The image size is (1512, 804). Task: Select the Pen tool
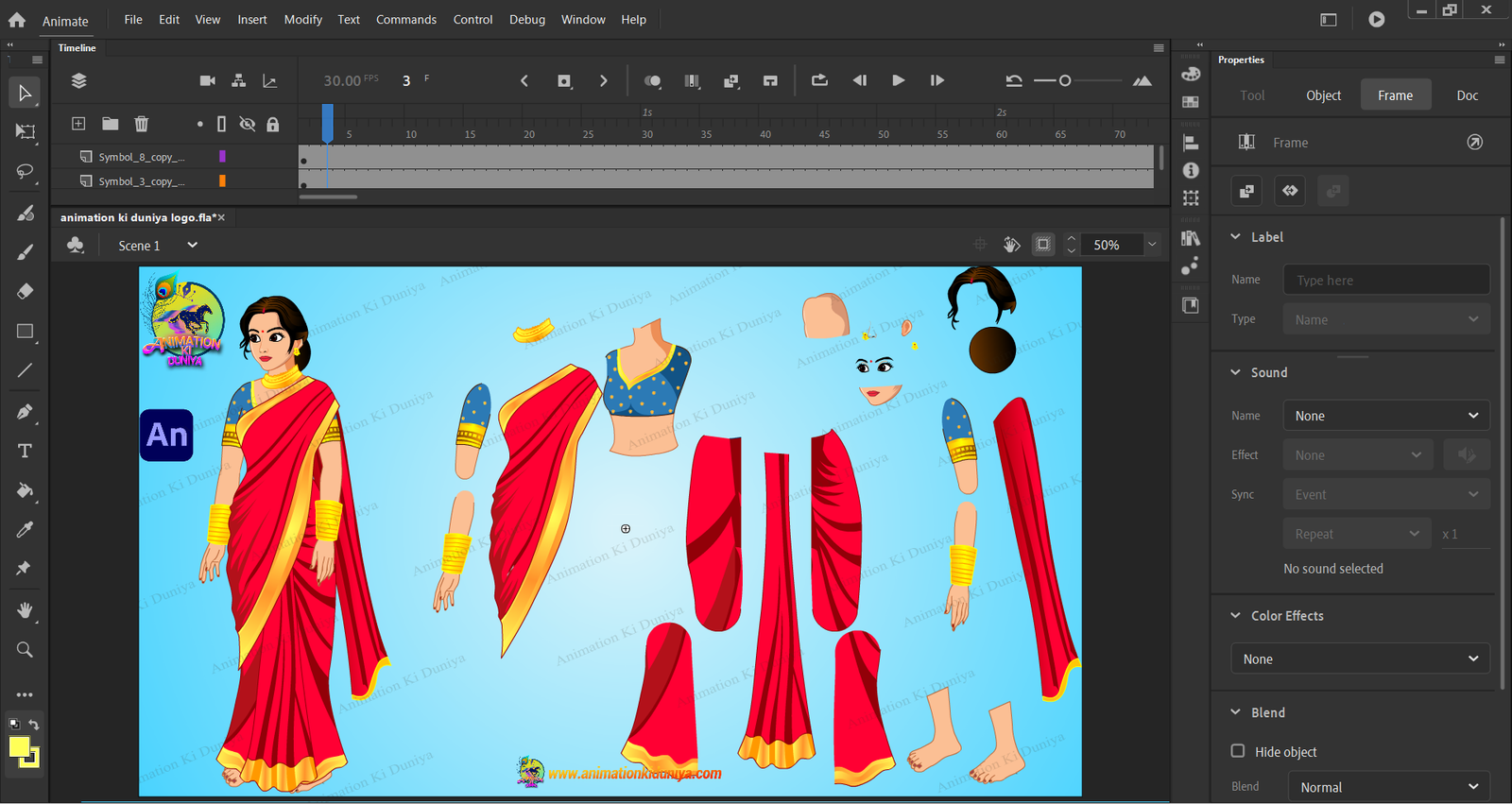coord(26,411)
